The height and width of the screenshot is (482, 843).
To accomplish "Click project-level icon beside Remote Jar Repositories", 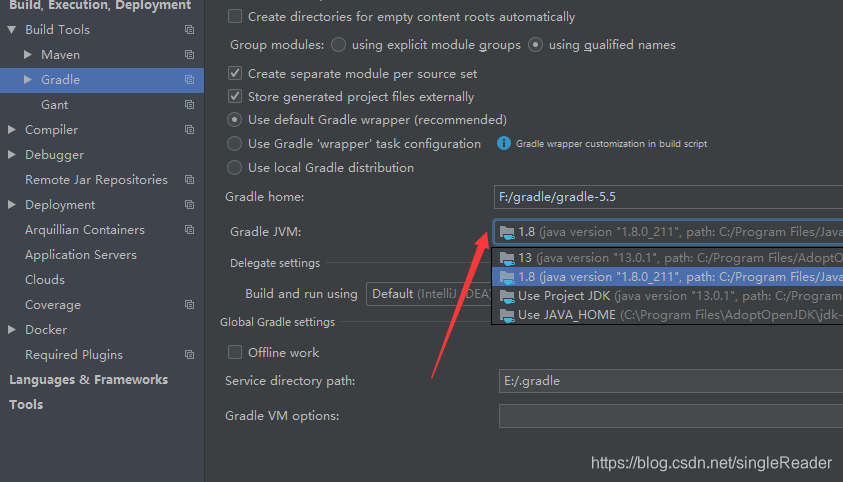I will (189, 179).
